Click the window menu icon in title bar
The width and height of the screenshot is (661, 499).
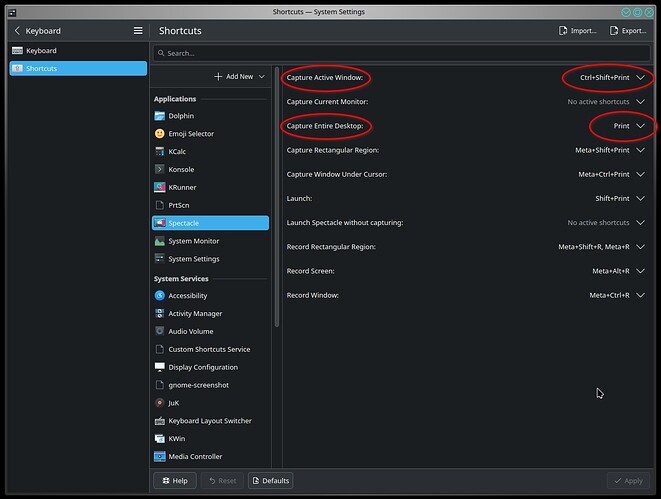tap(12, 12)
